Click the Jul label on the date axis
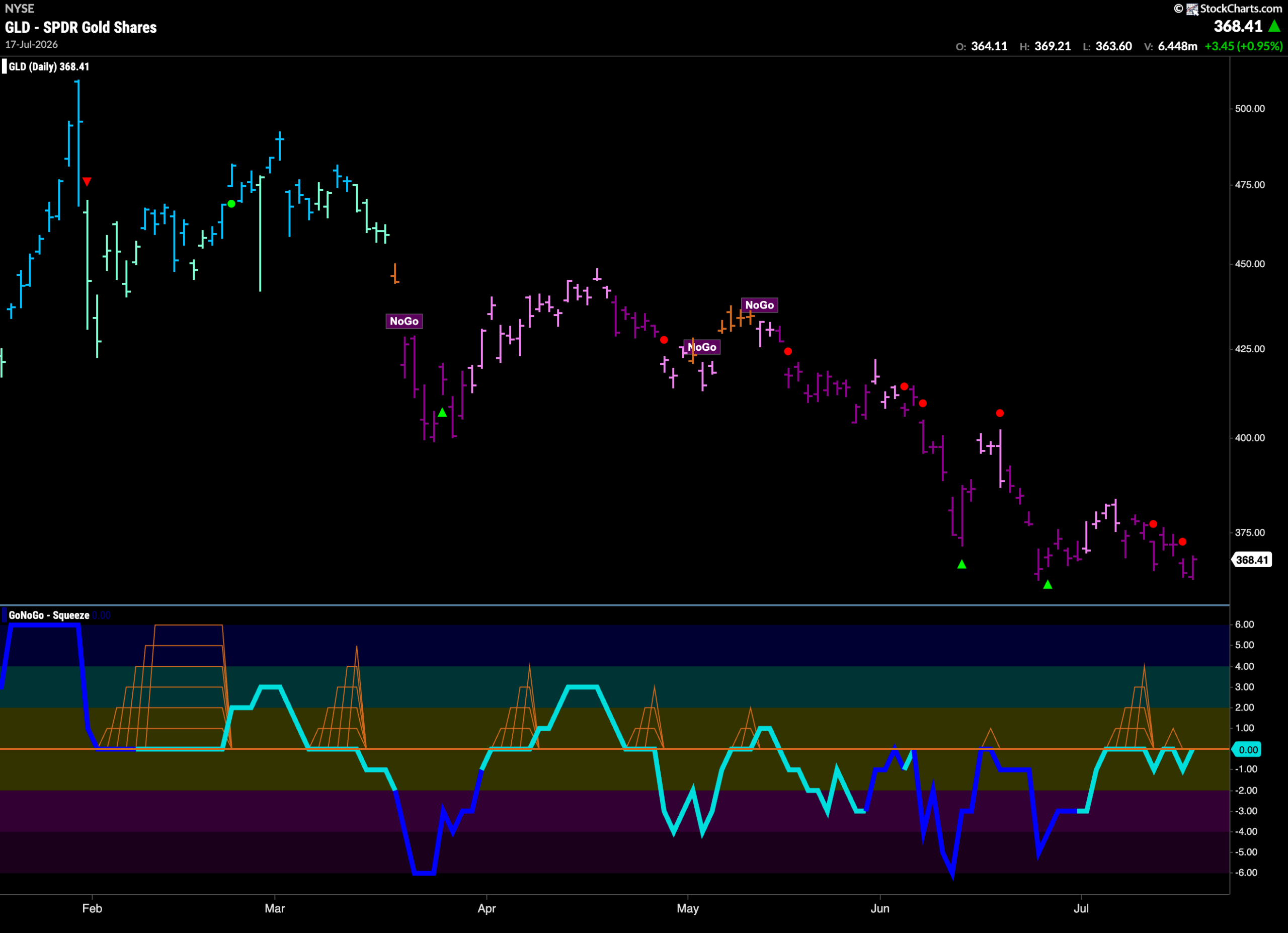This screenshot has width=1288, height=933. point(1081,908)
